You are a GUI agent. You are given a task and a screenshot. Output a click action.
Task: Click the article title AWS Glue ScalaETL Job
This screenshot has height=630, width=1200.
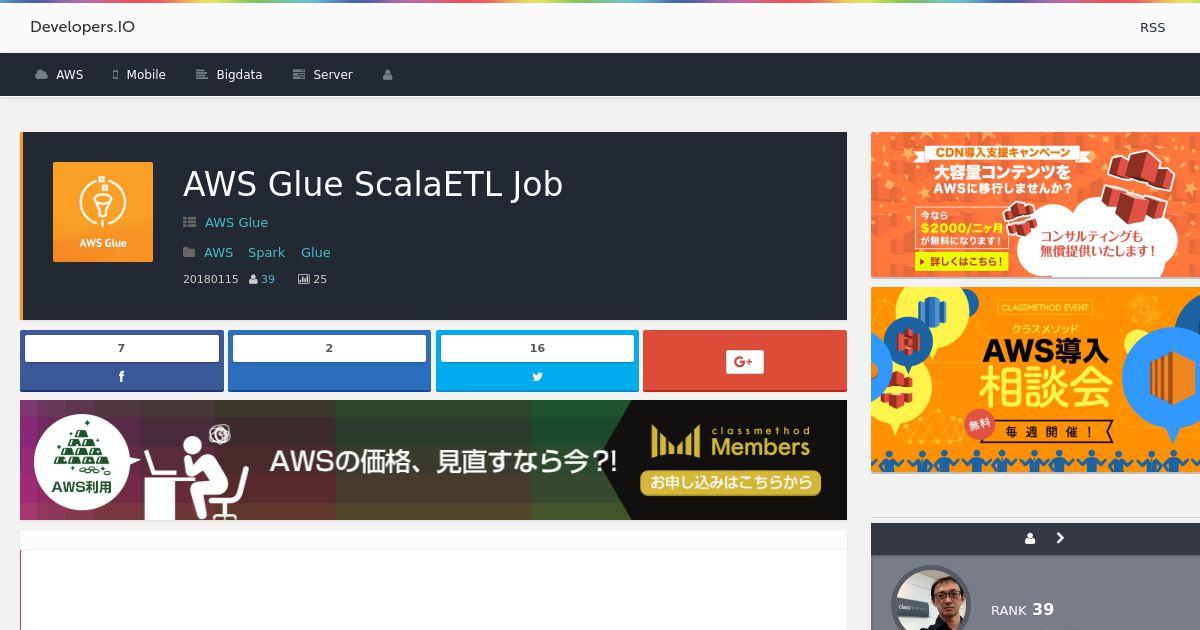click(373, 184)
